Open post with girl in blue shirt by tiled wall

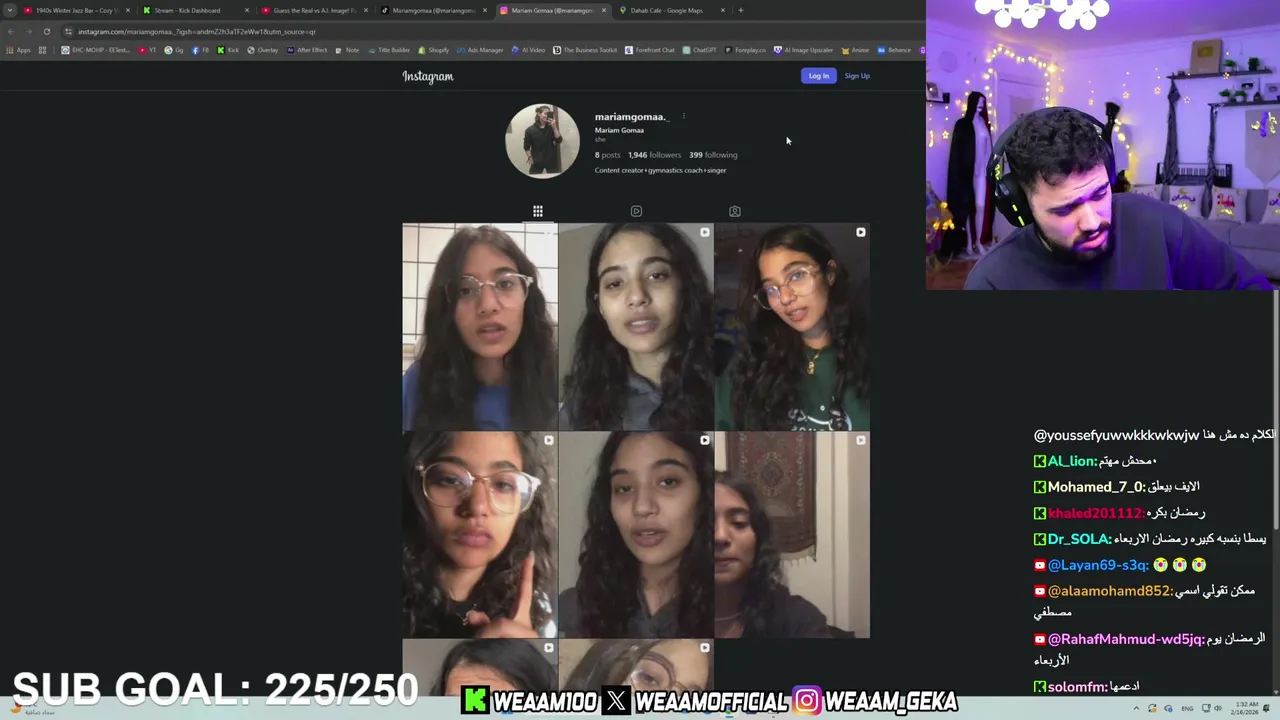(480, 327)
